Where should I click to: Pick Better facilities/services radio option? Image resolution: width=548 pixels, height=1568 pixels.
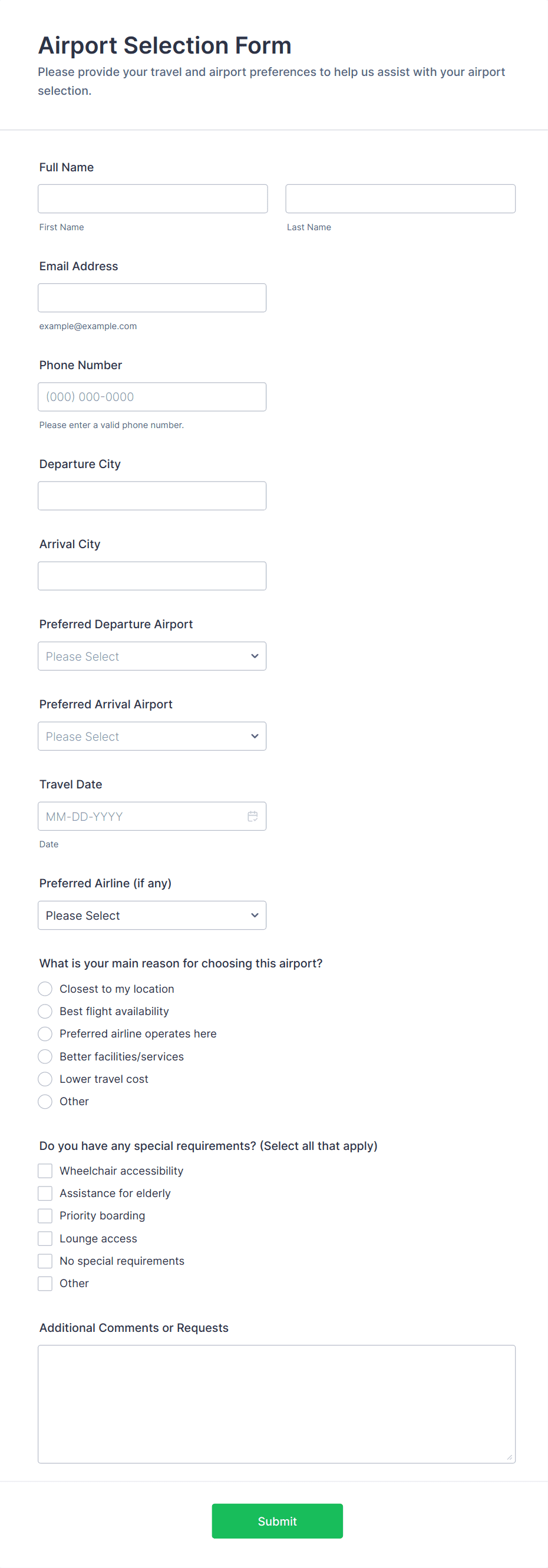[45, 1056]
